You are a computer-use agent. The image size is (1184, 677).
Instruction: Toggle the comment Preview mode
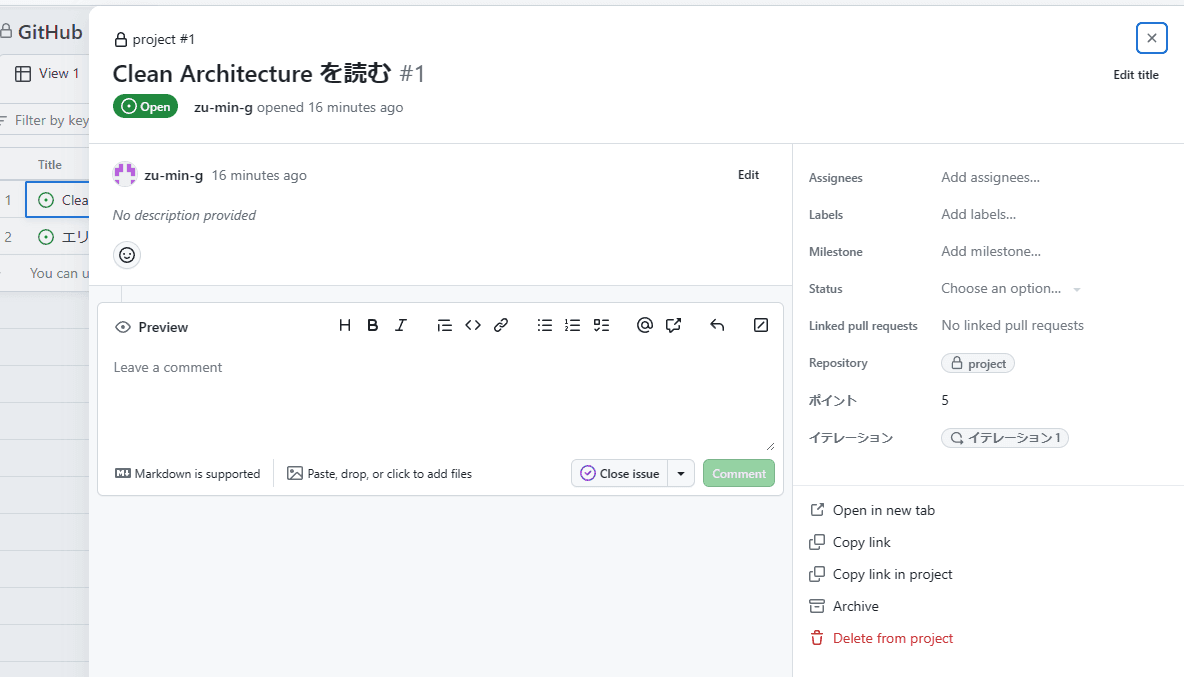tap(152, 327)
